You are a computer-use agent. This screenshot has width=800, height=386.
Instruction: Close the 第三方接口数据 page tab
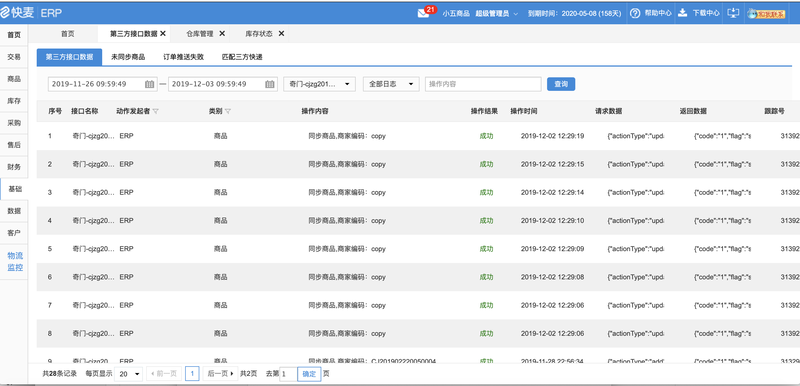[163, 34]
